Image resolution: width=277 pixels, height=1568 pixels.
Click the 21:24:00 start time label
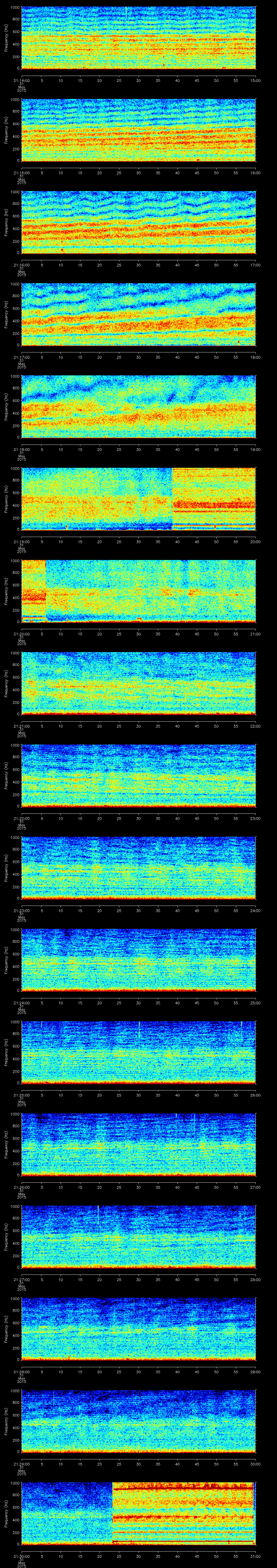click(21, 1003)
